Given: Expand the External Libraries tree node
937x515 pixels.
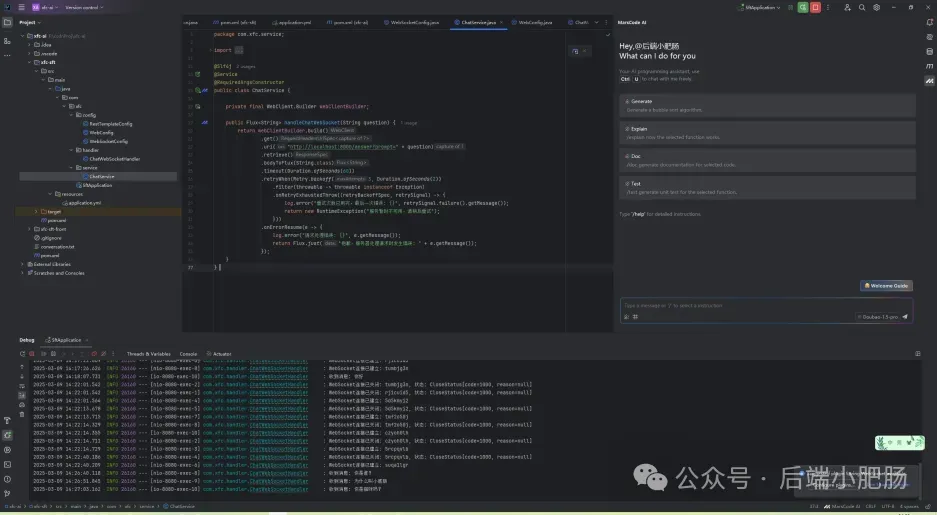Looking at the screenshot, I should (x=23, y=264).
